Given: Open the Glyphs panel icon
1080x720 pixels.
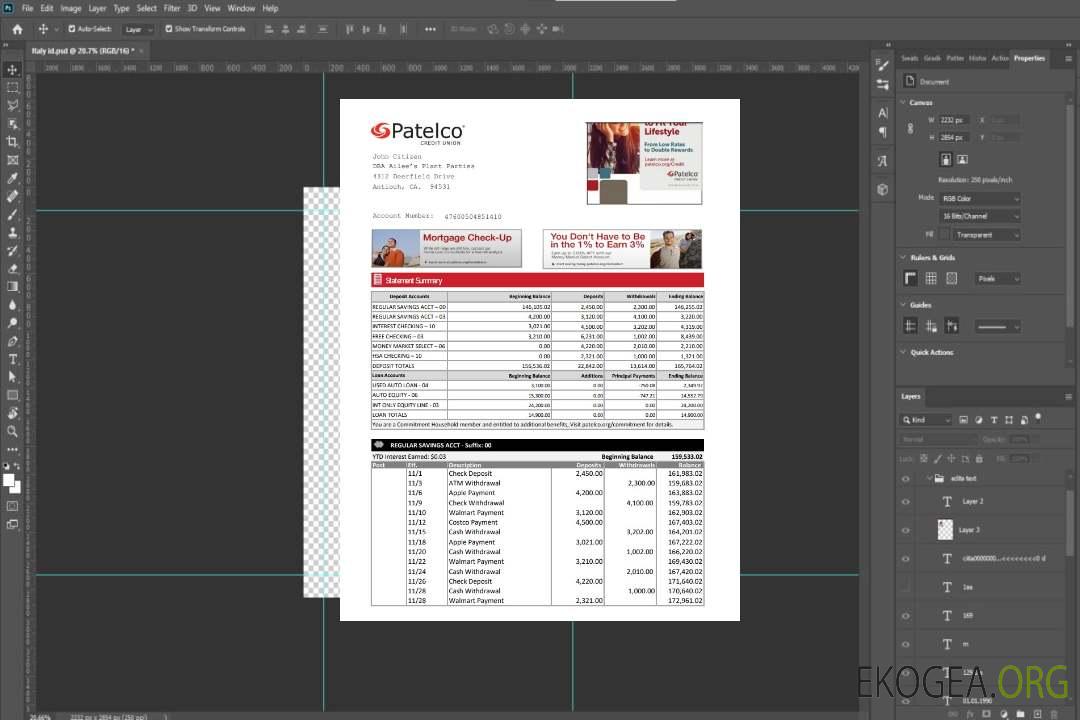Looking at the screenshot, I should [883, 161].
